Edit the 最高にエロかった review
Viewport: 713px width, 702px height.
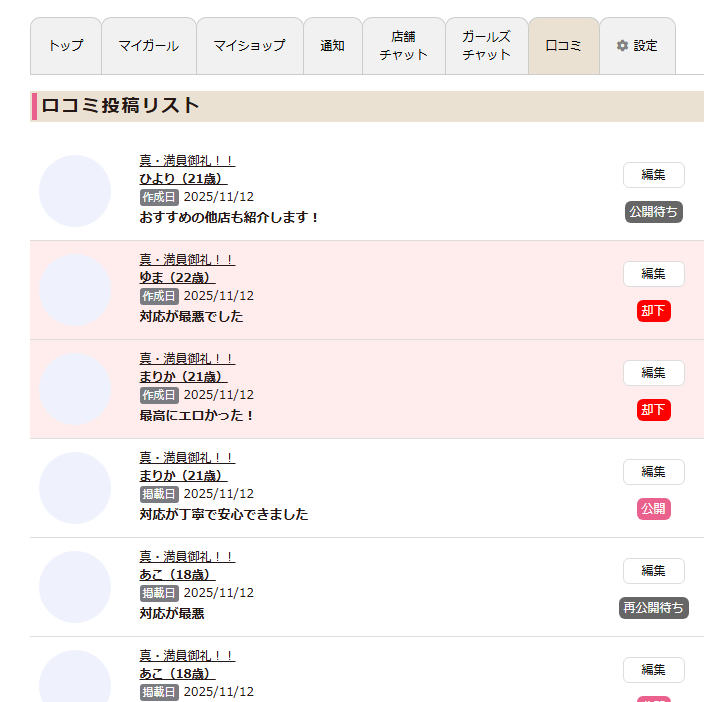pyautogui.click(x=653, y=373)
